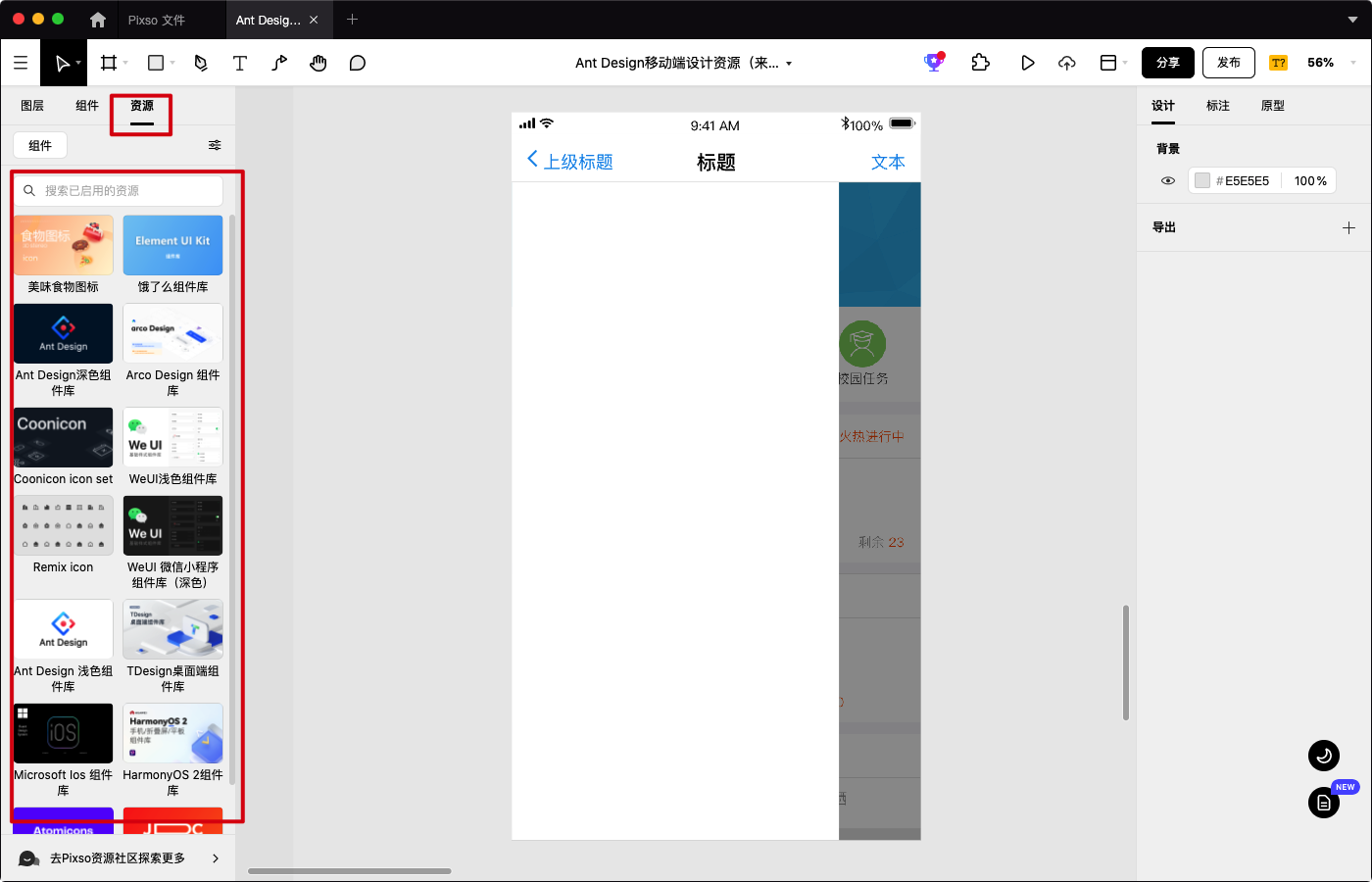1372x882 pixels.
Task: Close the Ant Design tab
Action: [314, 20]
